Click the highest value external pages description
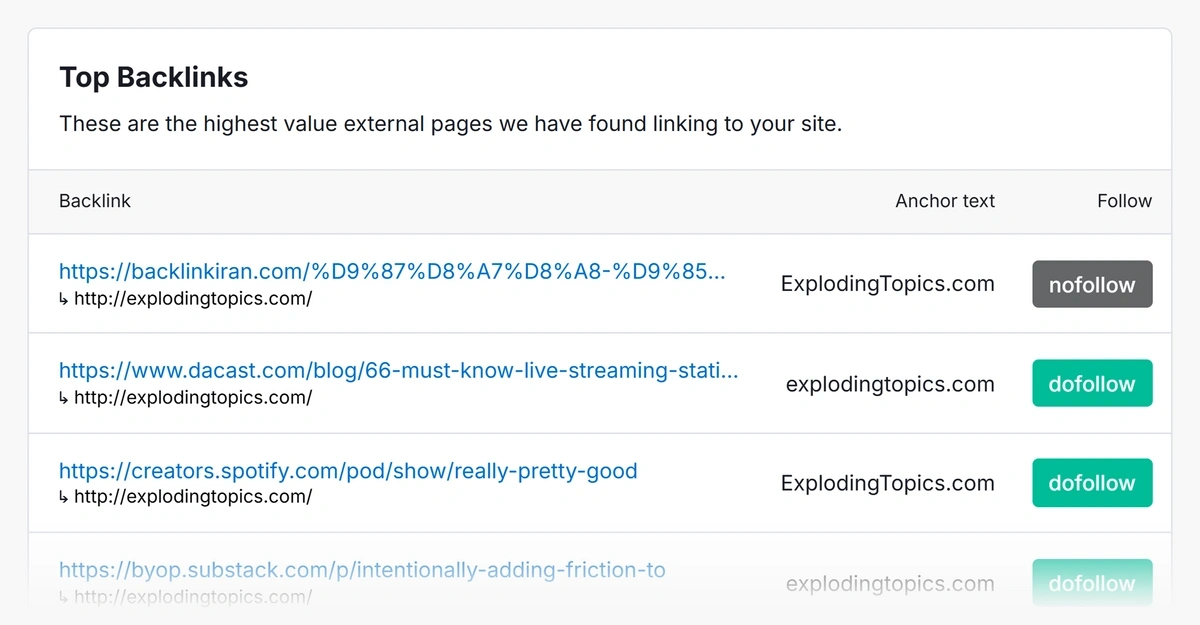This screenshot has height=625, width=1200. point(450,125)
